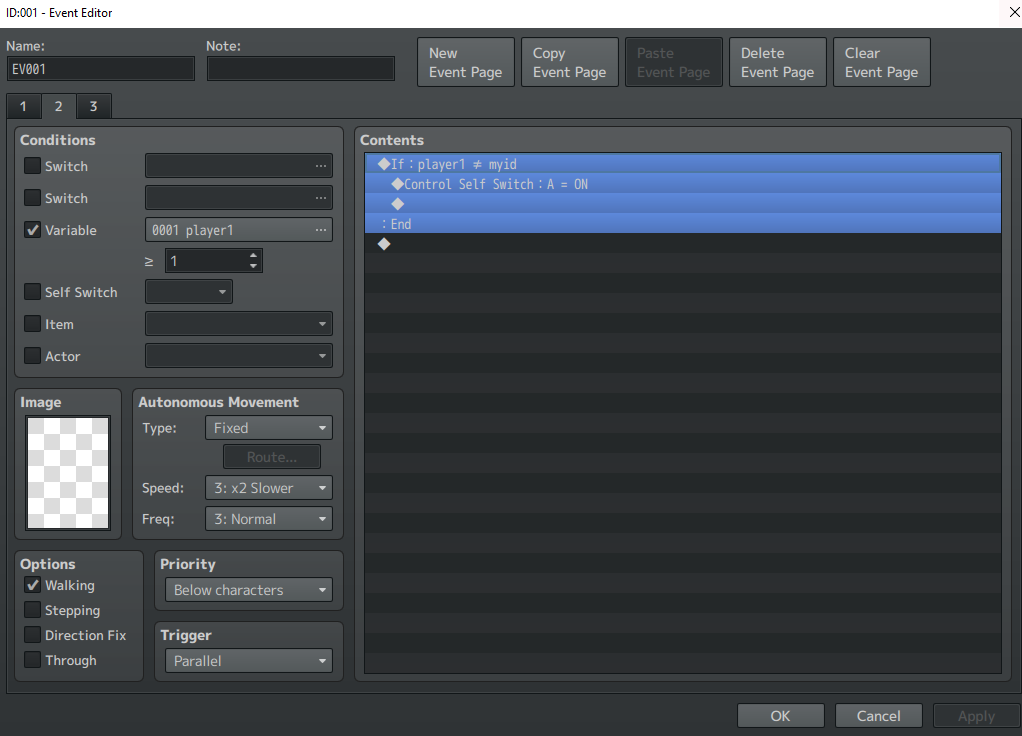The image size is (1022, 736).
Task: Click the event Name field EV001
Action: click(101, 68)
